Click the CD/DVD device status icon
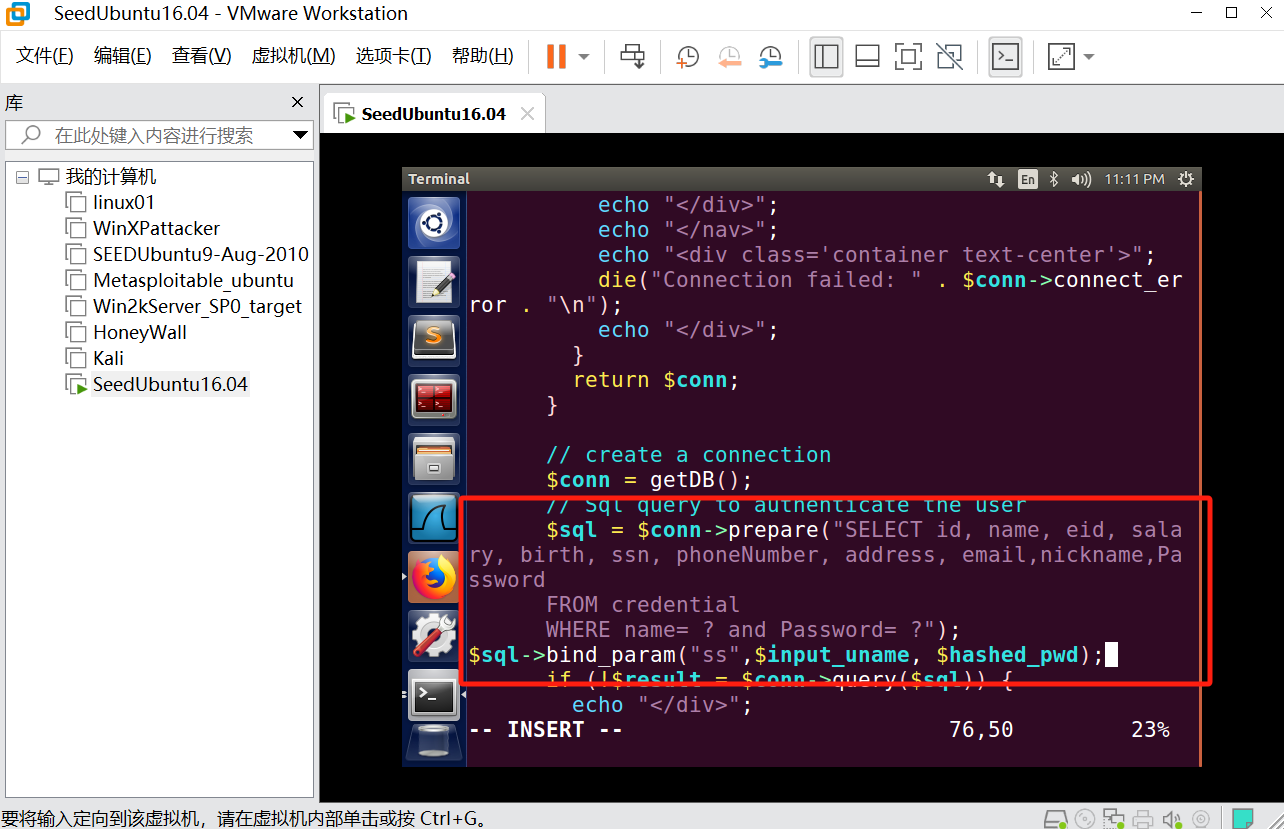Screen dimensions: 1284x829 pyautogui.click(x=1085, y=818)
